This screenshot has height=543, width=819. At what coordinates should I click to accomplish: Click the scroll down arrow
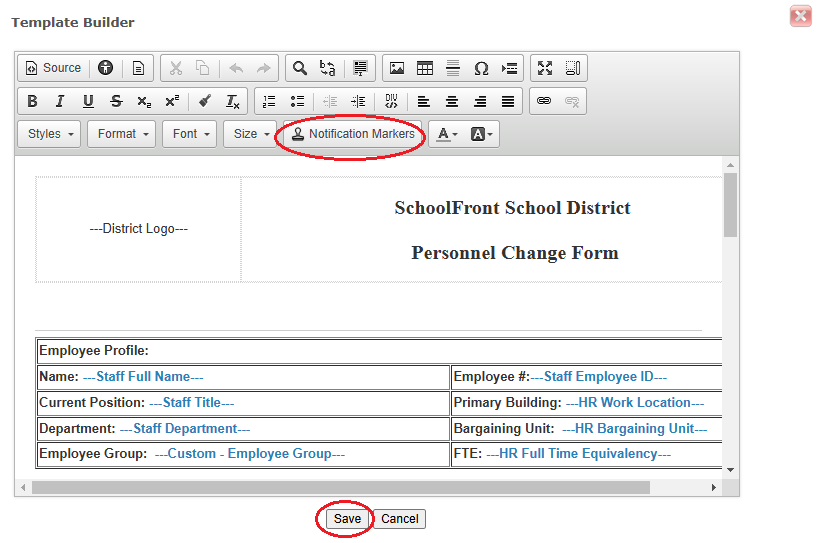(730, 470)
